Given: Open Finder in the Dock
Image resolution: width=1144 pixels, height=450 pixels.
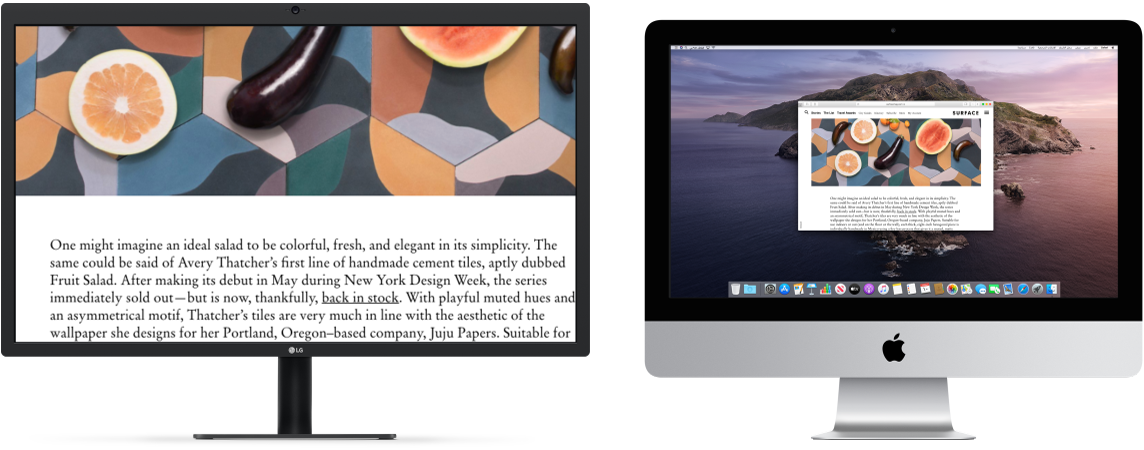Looking at the screenshot, I should click(1051, 289).
